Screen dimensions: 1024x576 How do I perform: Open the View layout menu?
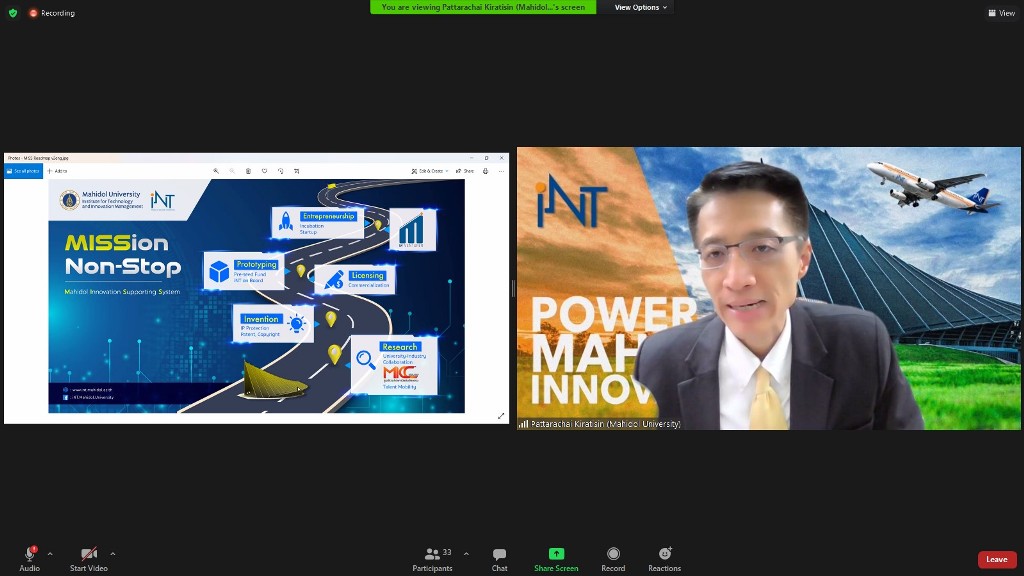tap(1001, 13)
